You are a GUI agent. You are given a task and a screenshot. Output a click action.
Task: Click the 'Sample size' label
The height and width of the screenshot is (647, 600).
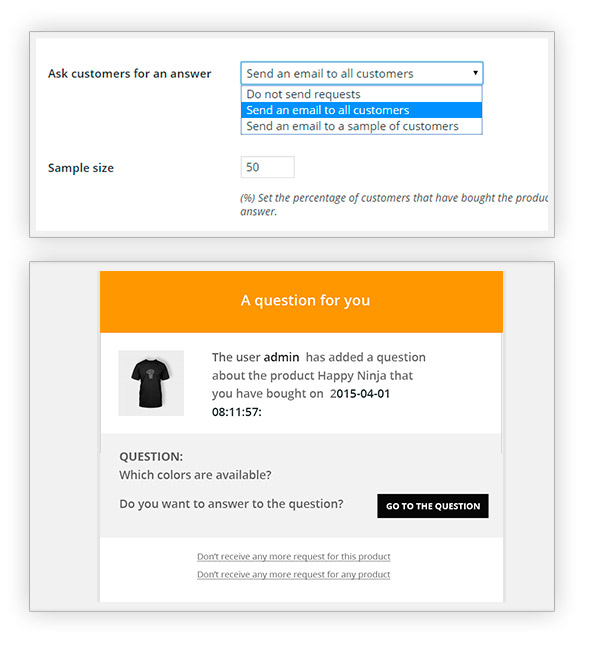coord(81,168)
